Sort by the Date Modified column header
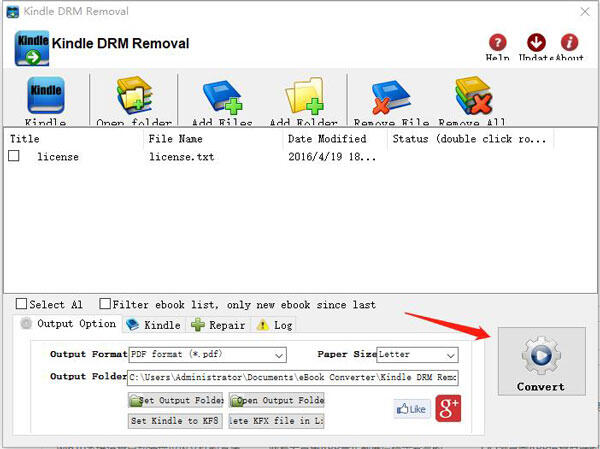Screen dimensions: 600x449 [335, 139]
